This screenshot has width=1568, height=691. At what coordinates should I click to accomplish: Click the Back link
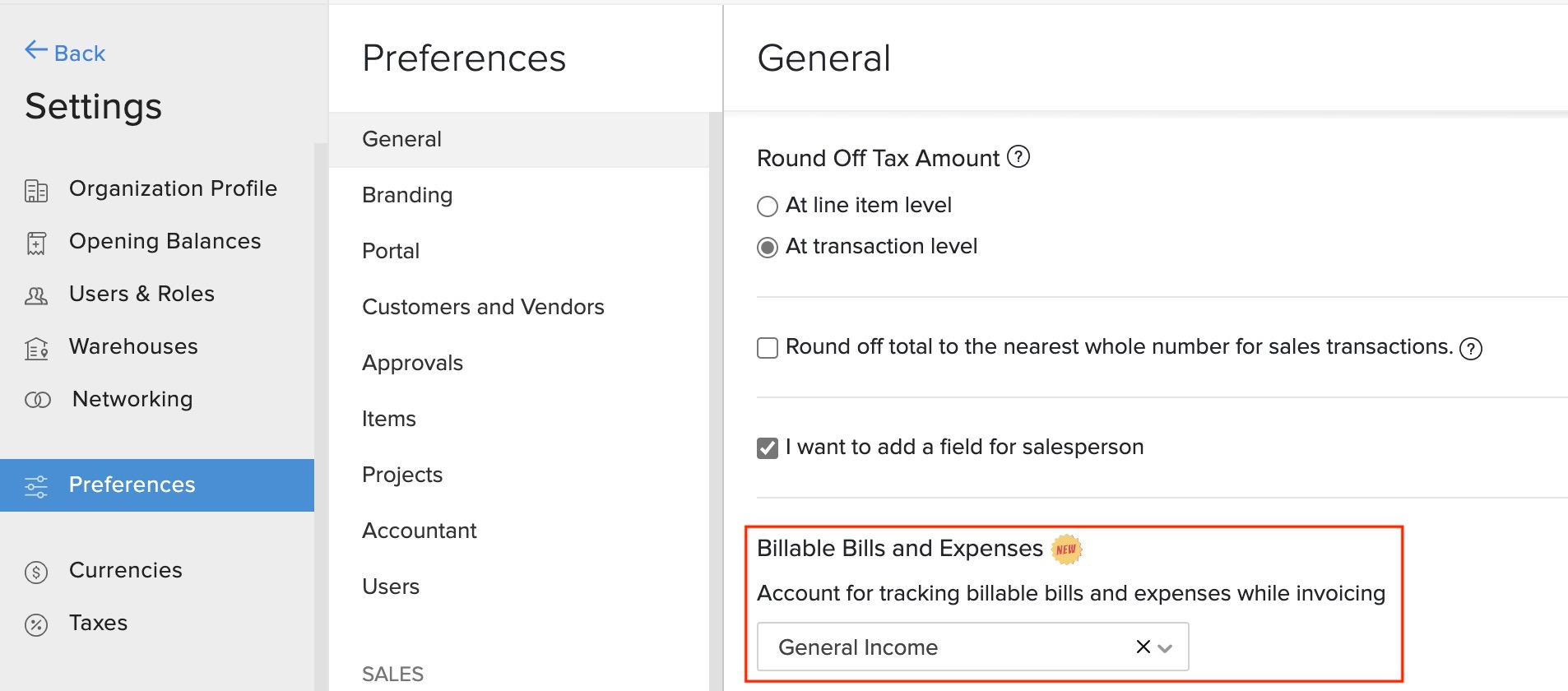coord(66,53)
